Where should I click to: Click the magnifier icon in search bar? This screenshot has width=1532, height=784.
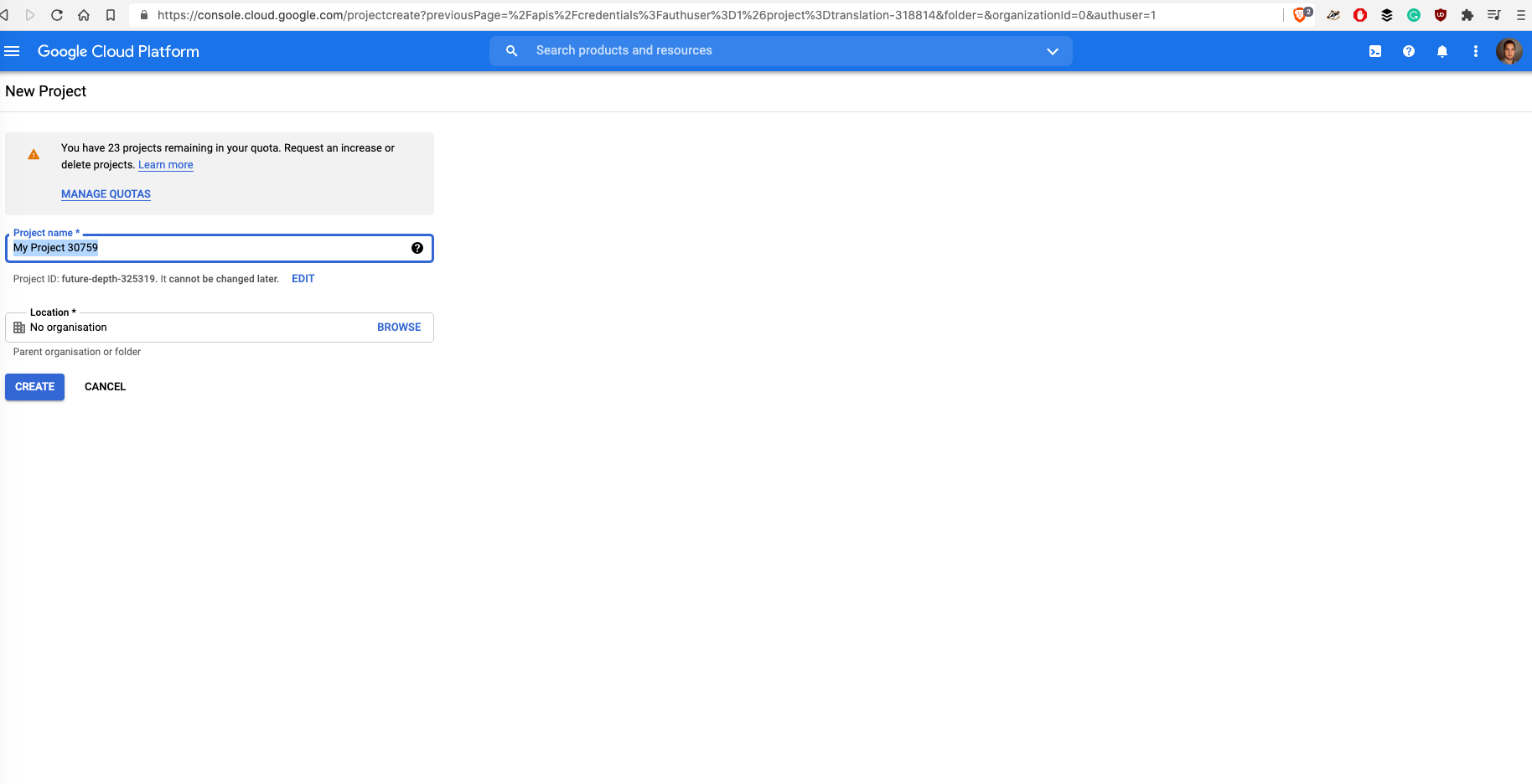pyautogui.click(x=512, y=51)
